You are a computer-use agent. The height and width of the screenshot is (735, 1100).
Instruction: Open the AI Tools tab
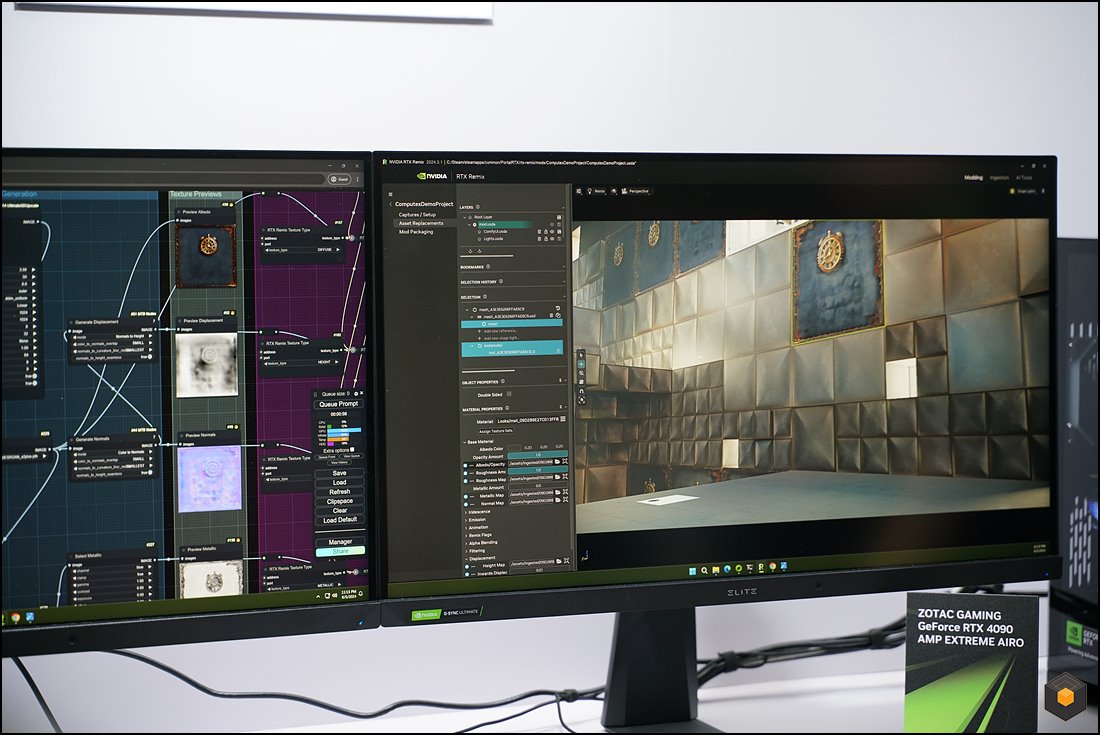pyautogui.click(x=1024, y=177)
